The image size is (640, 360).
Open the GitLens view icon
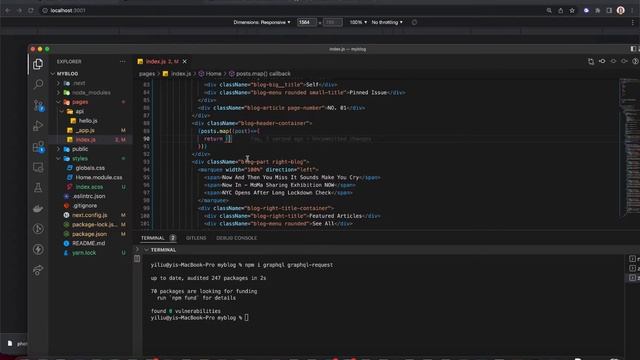tap(38, 229)
